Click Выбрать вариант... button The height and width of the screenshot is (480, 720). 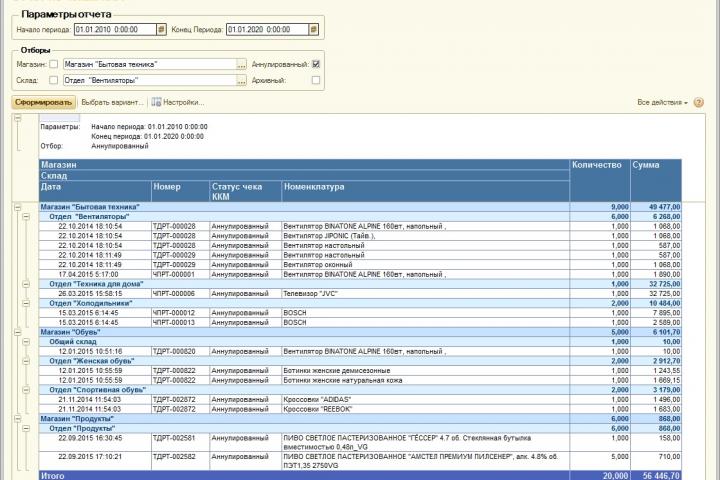coord(112,102)
